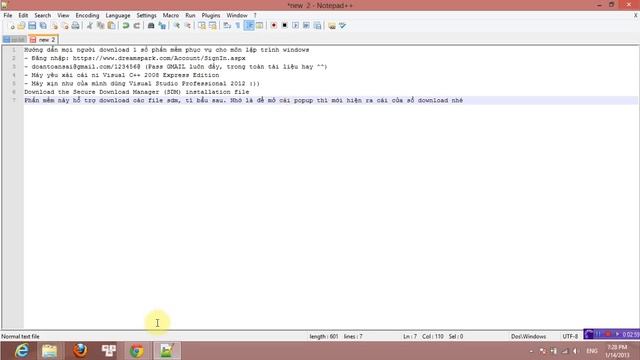Open the Run menu
640x360 pixels.
[x=190, y=16]
